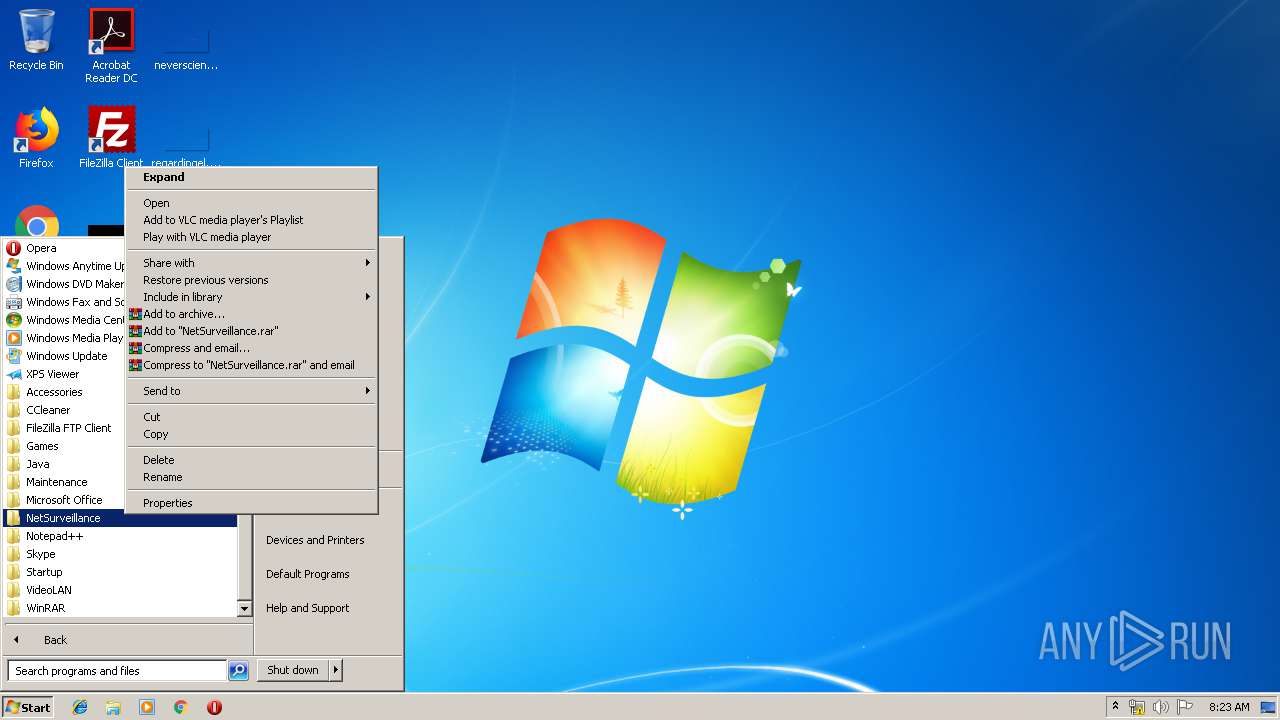Expand the Accessories folder

(x=65, y=392)
